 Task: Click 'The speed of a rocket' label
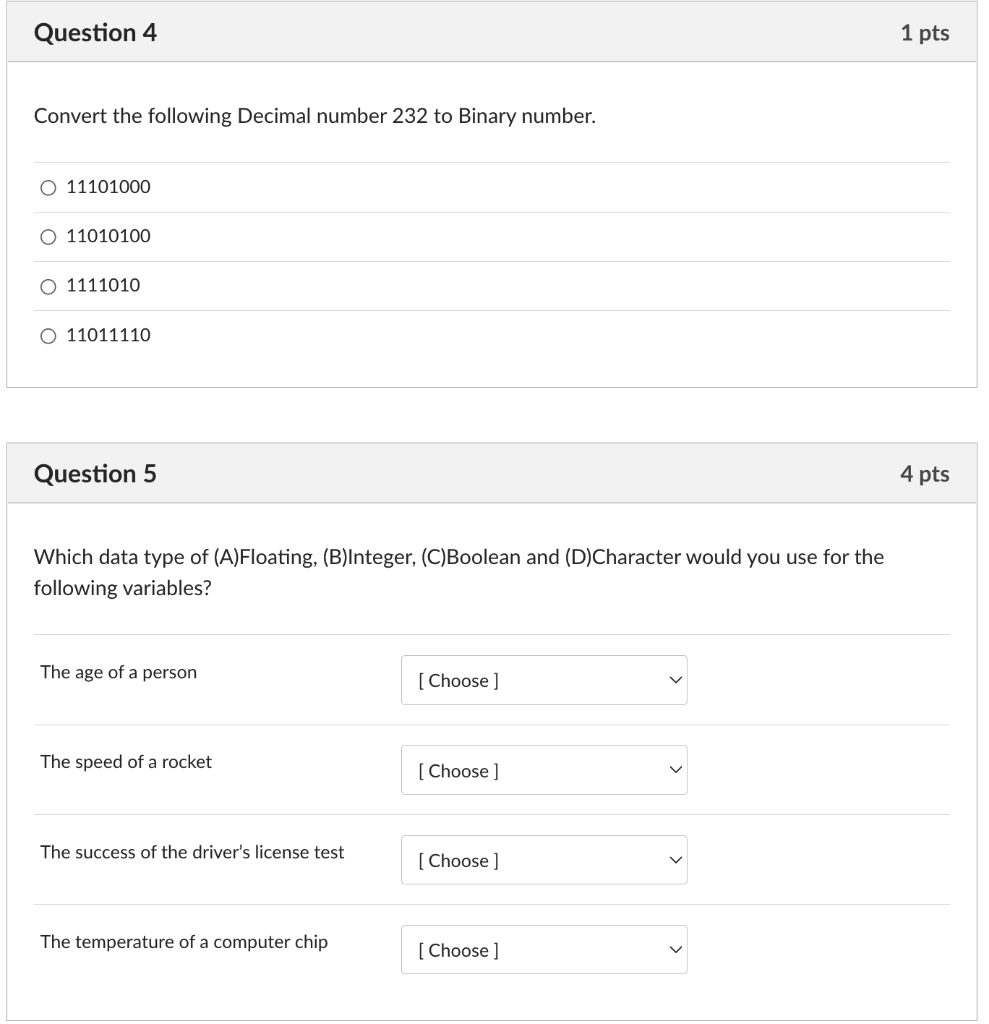click(126, 762)
